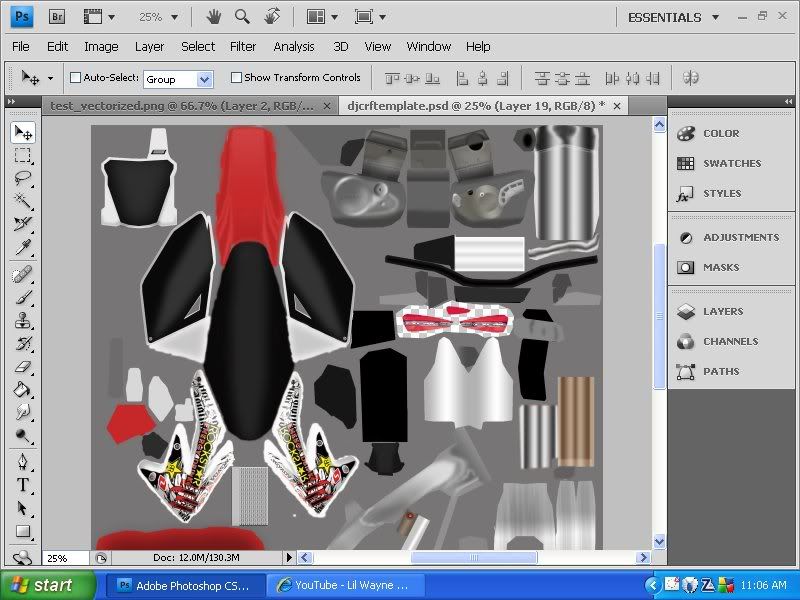Open the Layer menu

point(149,46)
